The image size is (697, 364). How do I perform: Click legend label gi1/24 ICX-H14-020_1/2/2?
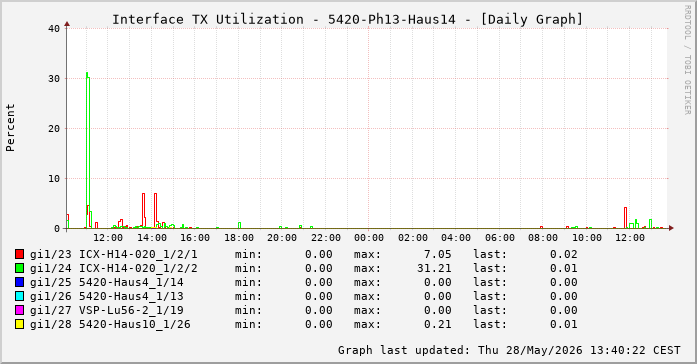tap(114, 268)
